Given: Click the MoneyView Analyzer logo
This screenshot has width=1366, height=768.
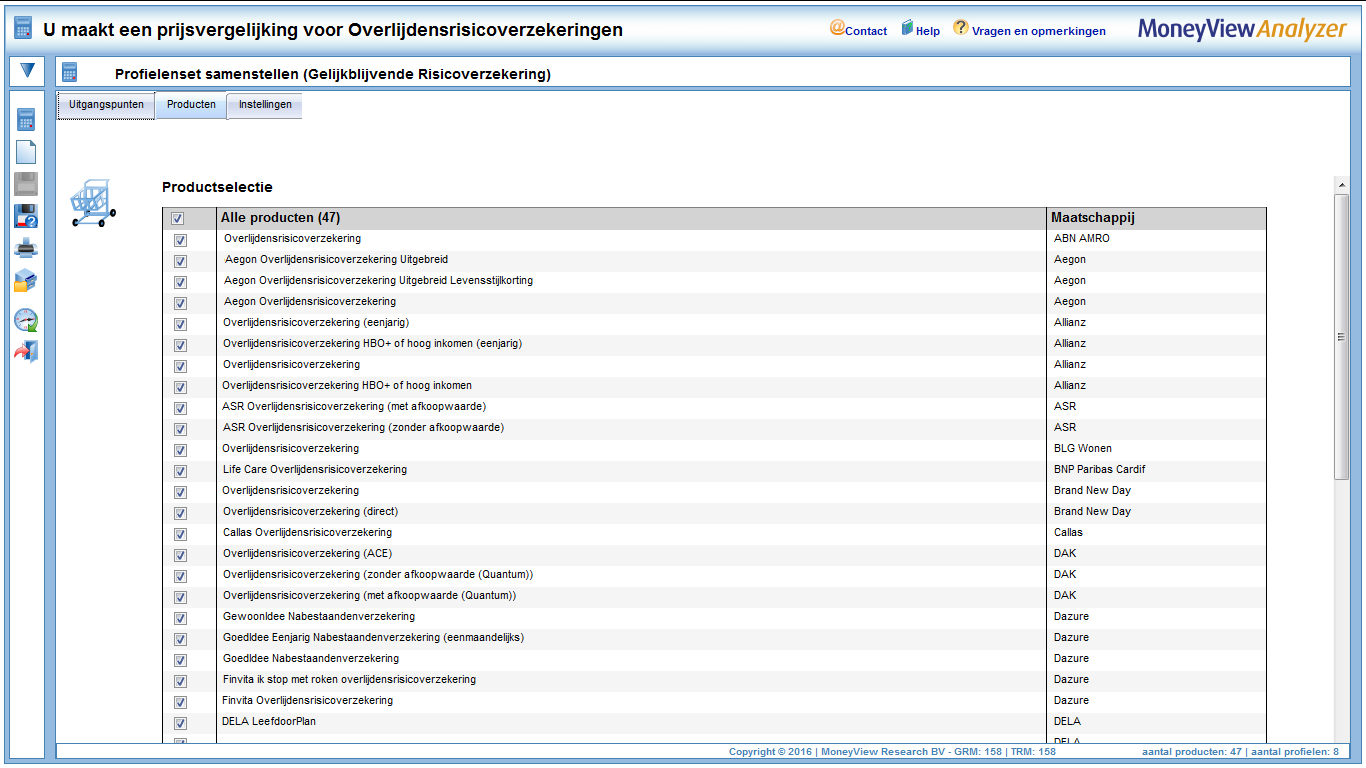Looking at the screenshot, I should coord(1242,29).
